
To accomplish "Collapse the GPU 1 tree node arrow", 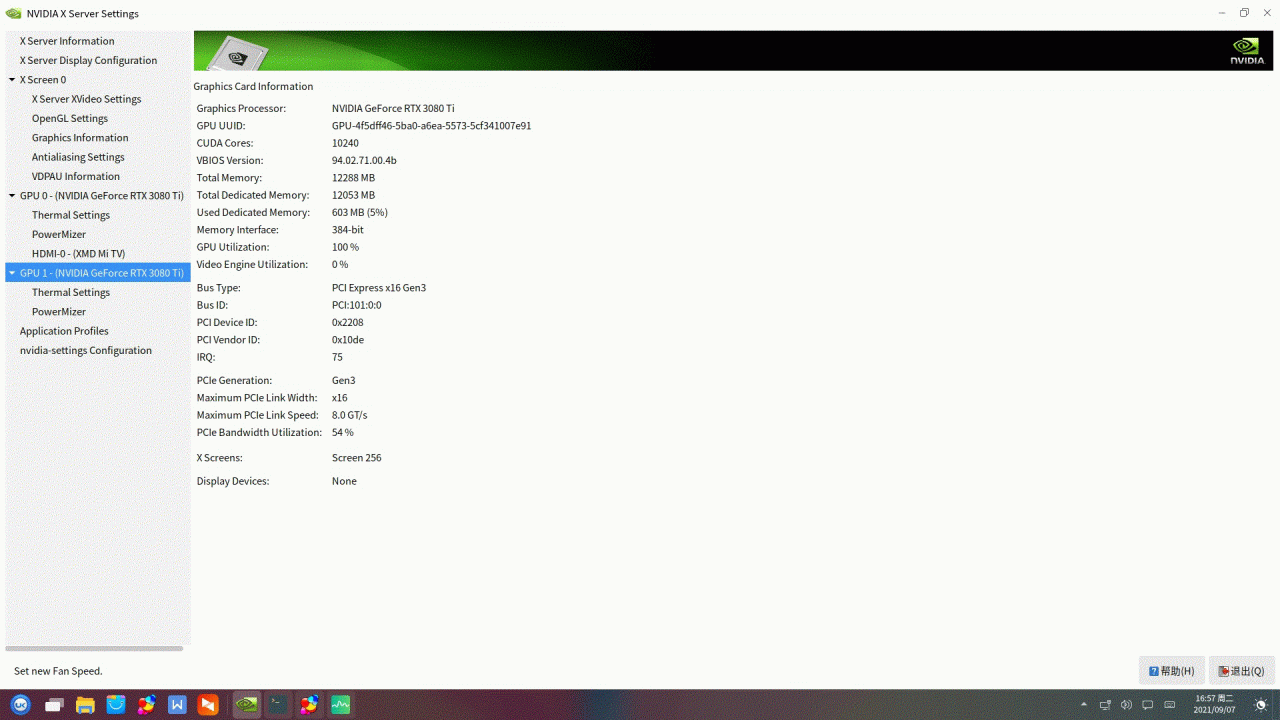I will pyautogui.click(x=12, y=273).
